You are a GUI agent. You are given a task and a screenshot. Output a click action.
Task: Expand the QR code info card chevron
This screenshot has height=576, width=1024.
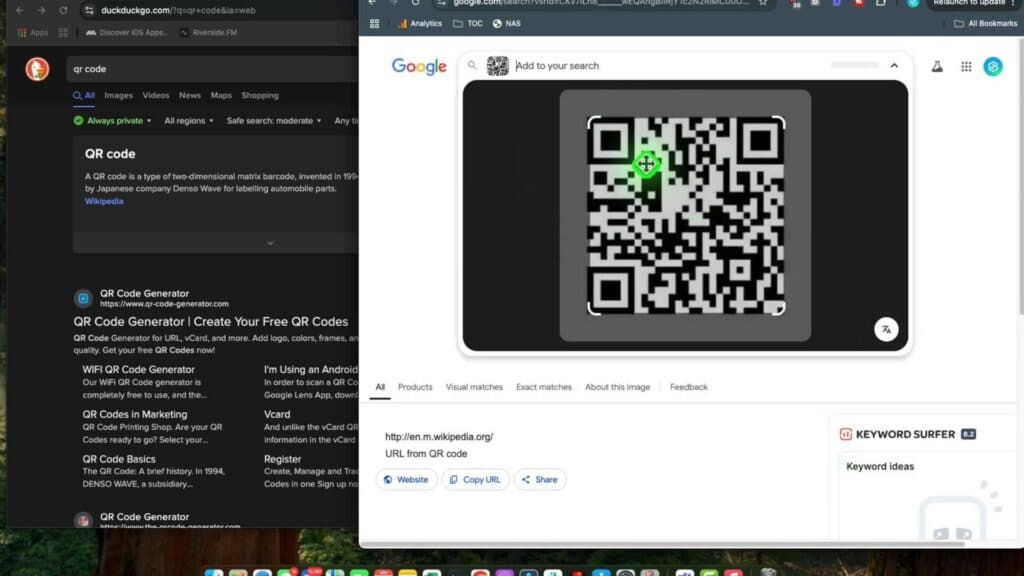click(270, 243)
